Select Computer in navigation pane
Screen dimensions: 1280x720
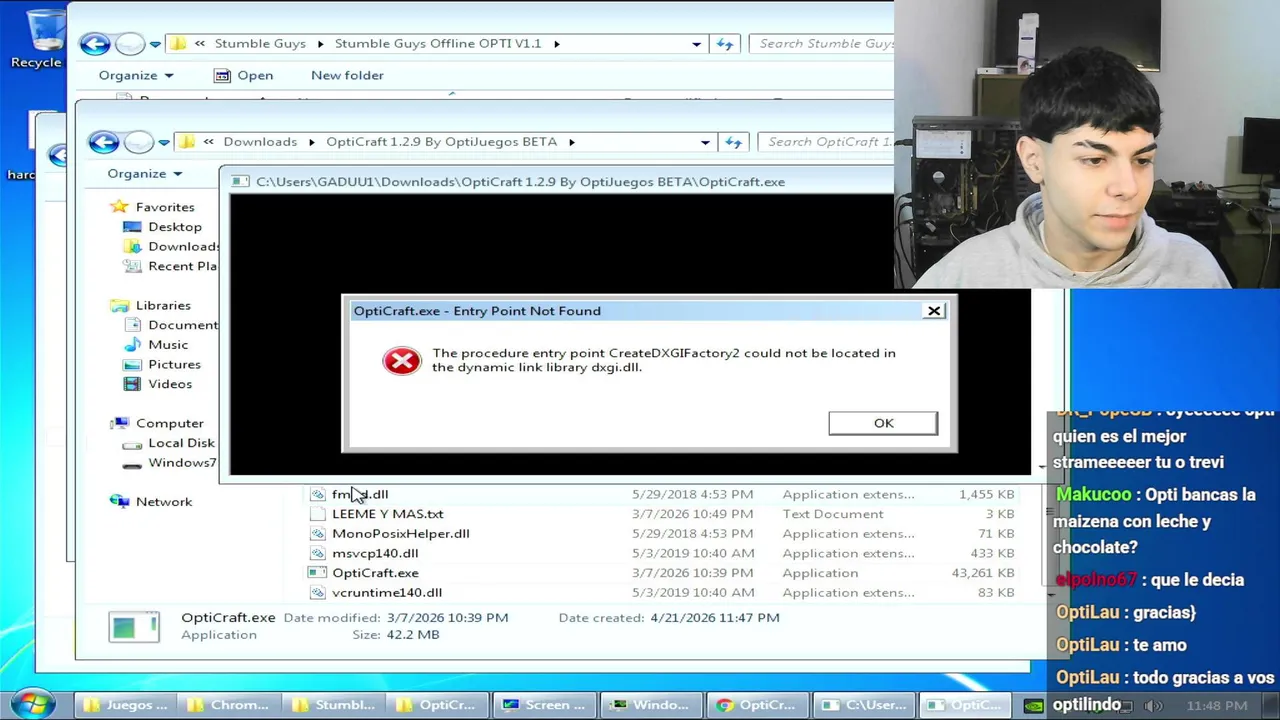point(157,423)
